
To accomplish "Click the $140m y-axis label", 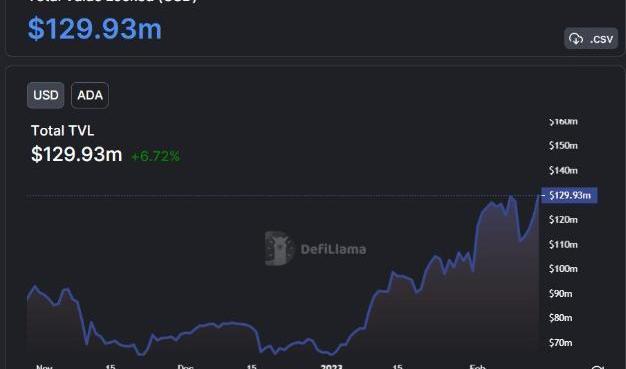I will (563, 171).
